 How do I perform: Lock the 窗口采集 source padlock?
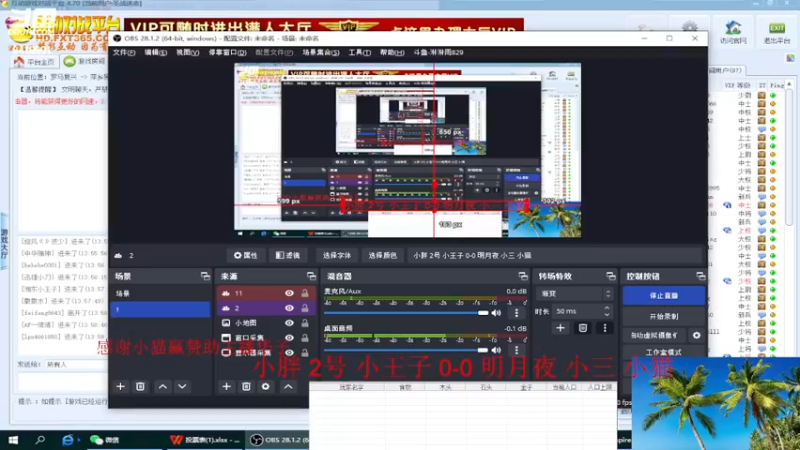point(305,338)
